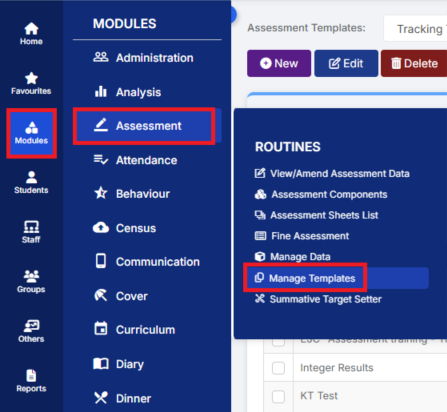447x412 pixels.
Task: Click the New button
Action: coord(279,64)
